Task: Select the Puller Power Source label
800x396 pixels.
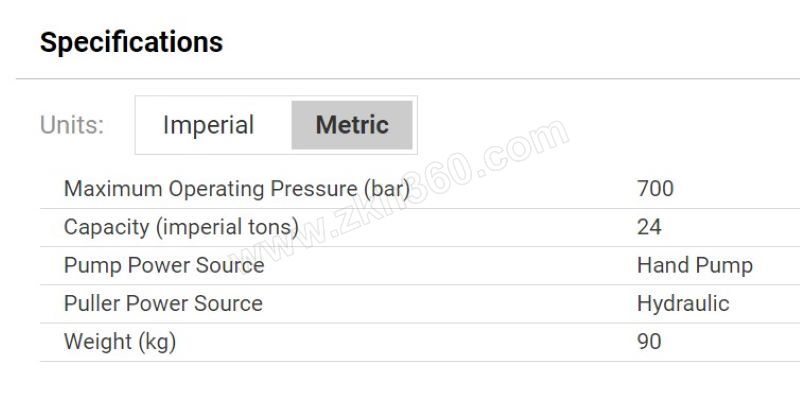Action: tap(163, 304)
